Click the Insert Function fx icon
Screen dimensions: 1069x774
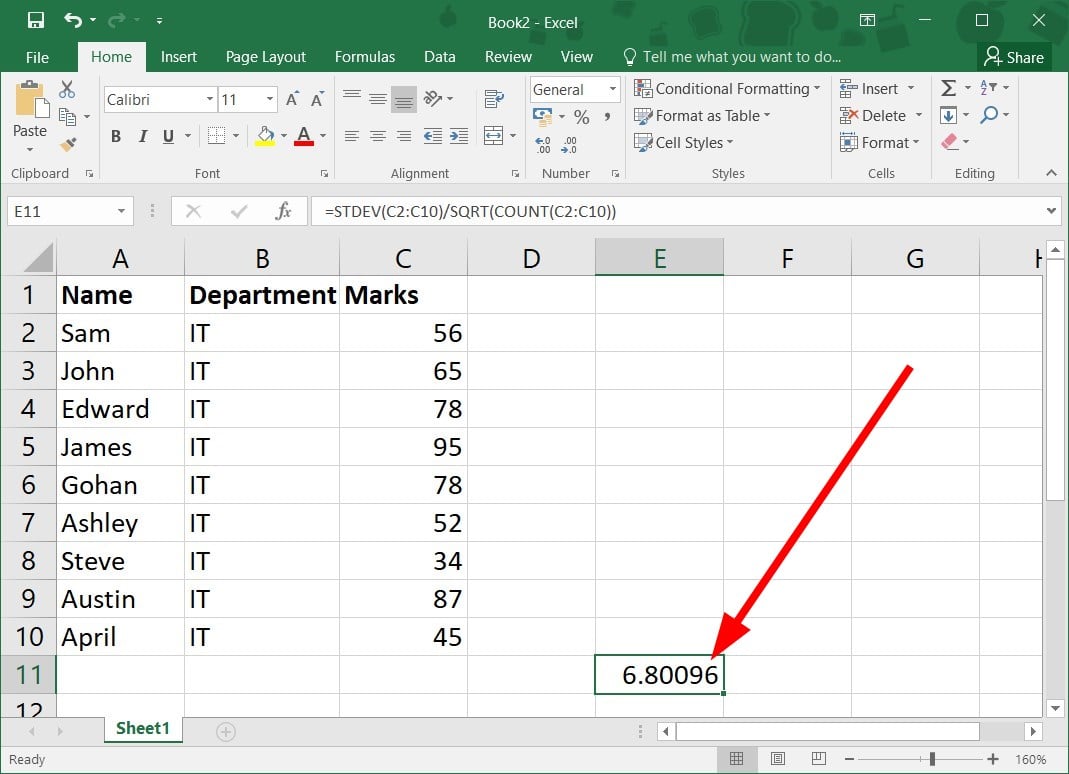(x=283, y=211)
